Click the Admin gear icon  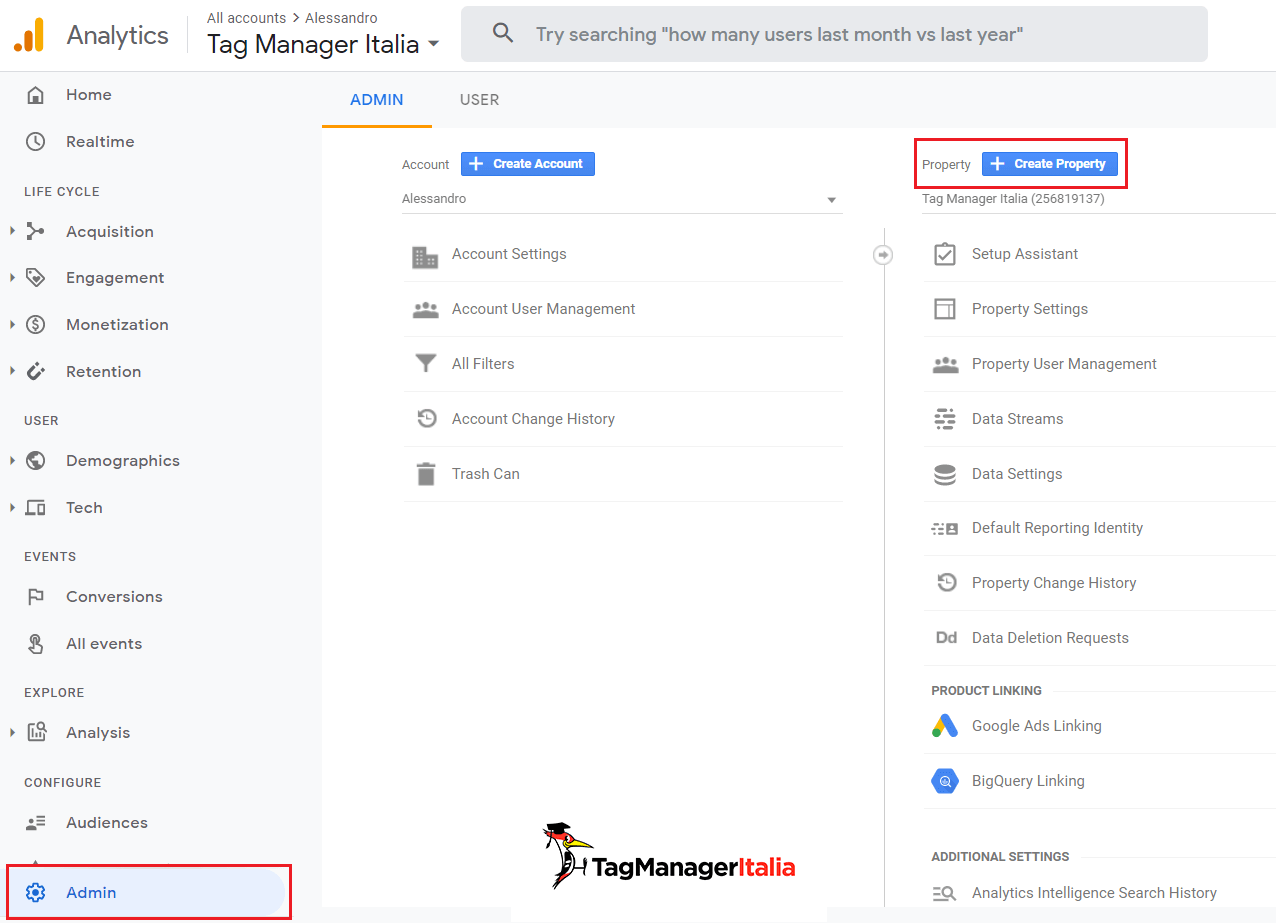pyautogui.click(x=35, y=892)
